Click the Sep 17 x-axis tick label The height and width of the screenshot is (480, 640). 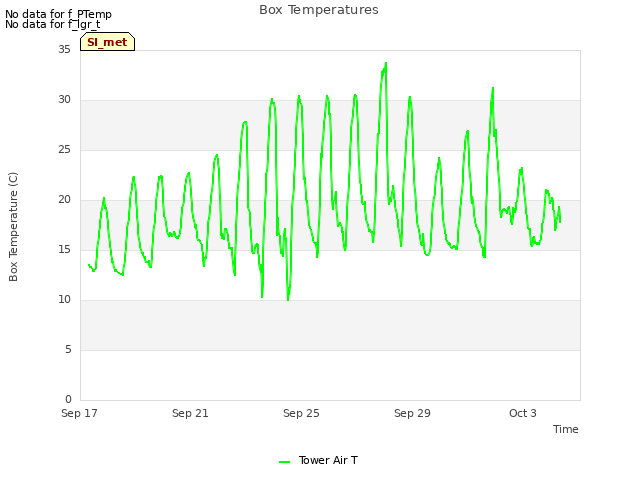(79, 413)
